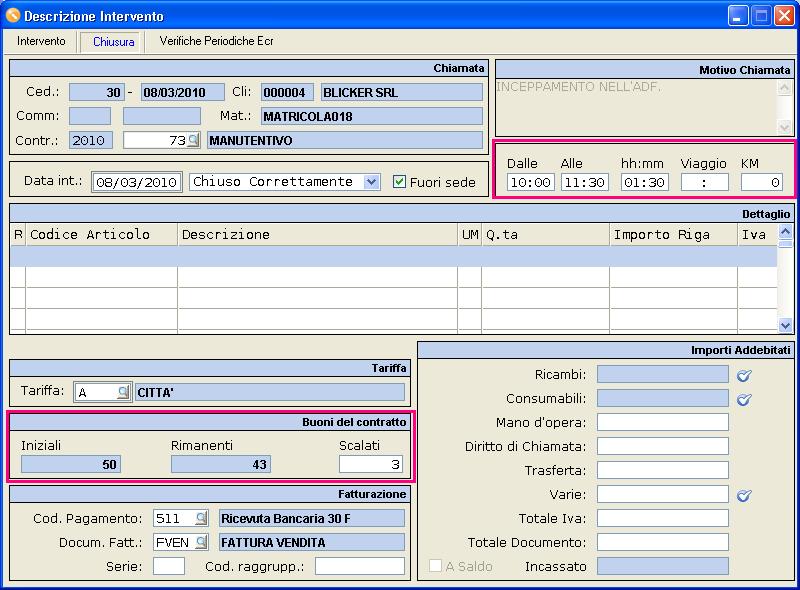800x590 pixels.
Task: Click the client code 000004
Action: coord(287,92)
